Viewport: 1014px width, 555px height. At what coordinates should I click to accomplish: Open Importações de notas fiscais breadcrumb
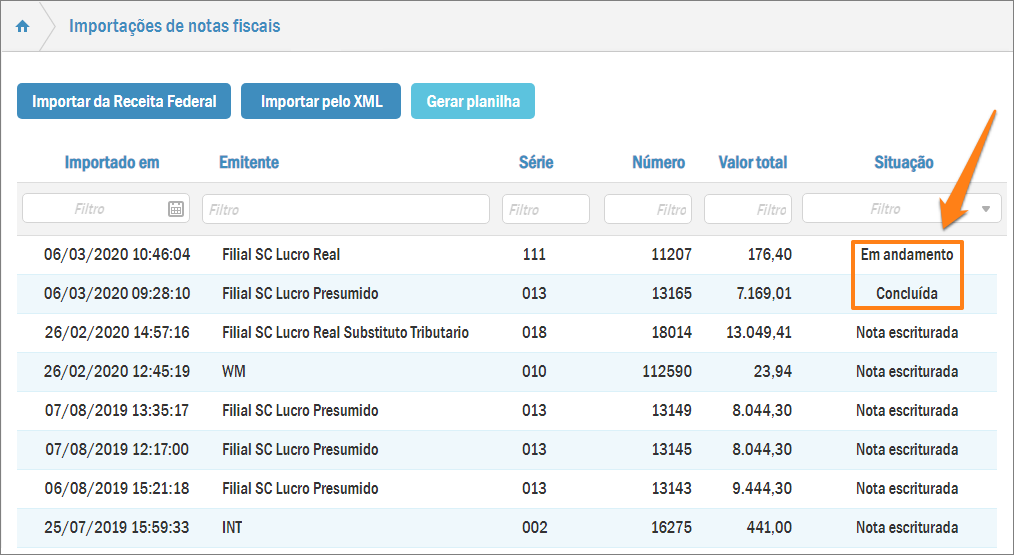point(174,26)
